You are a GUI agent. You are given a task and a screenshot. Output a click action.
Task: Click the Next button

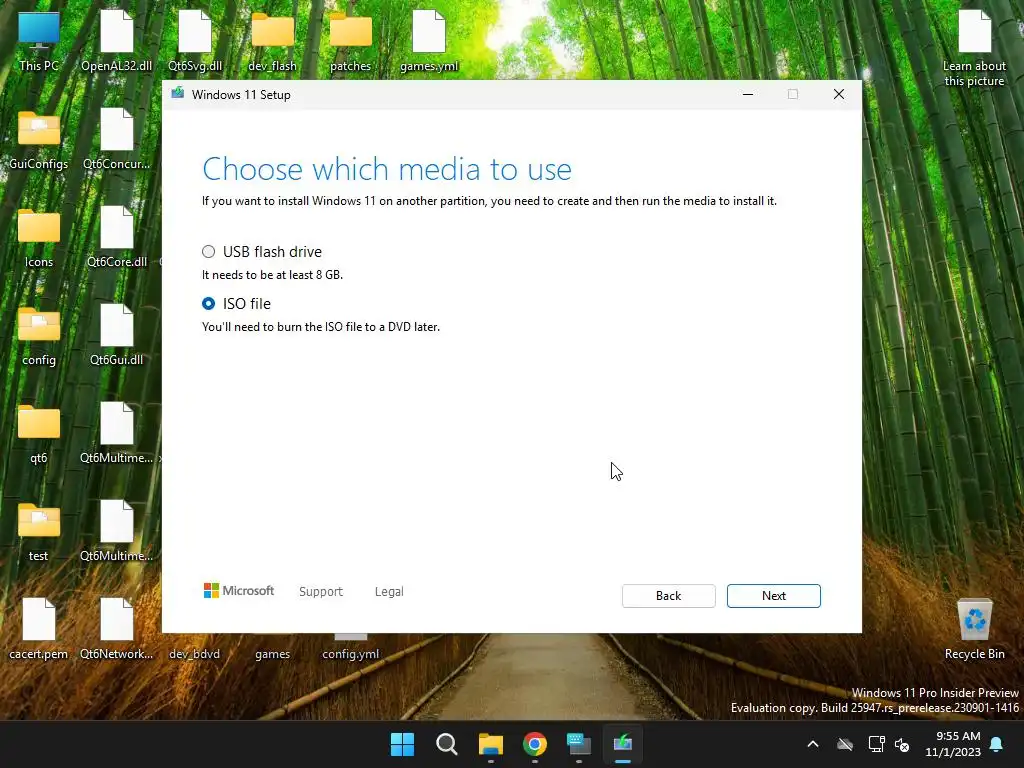tap(773, 596)
